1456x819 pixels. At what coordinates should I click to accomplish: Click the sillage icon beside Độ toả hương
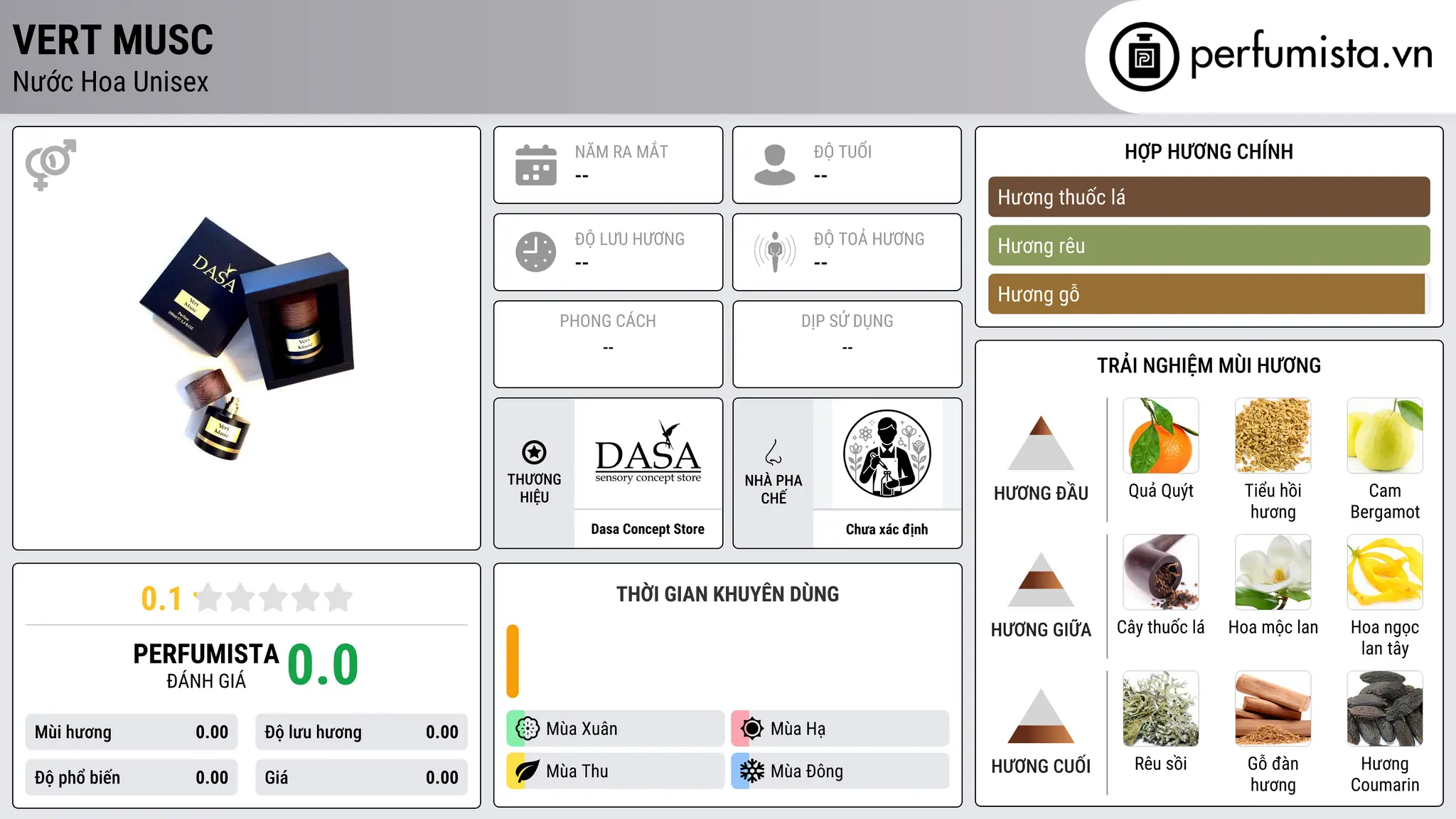775,252
